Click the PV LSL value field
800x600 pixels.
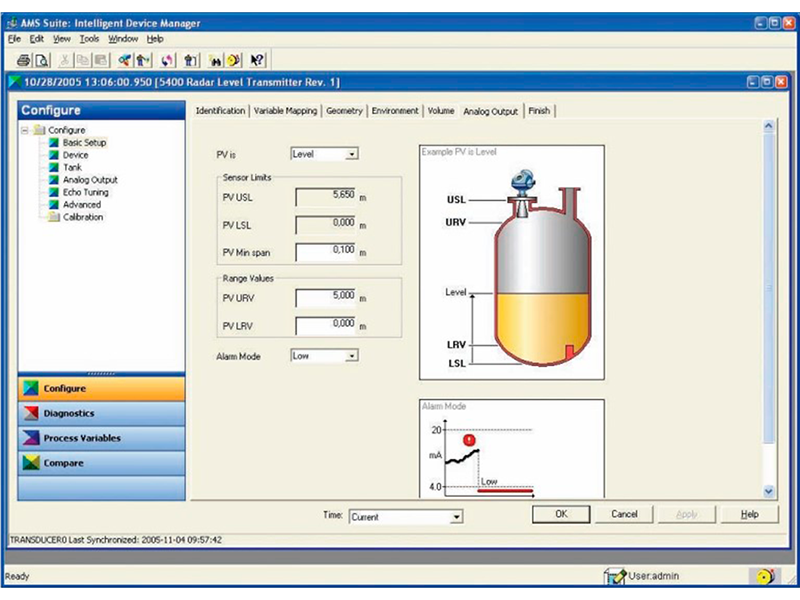tap(326, 225)
